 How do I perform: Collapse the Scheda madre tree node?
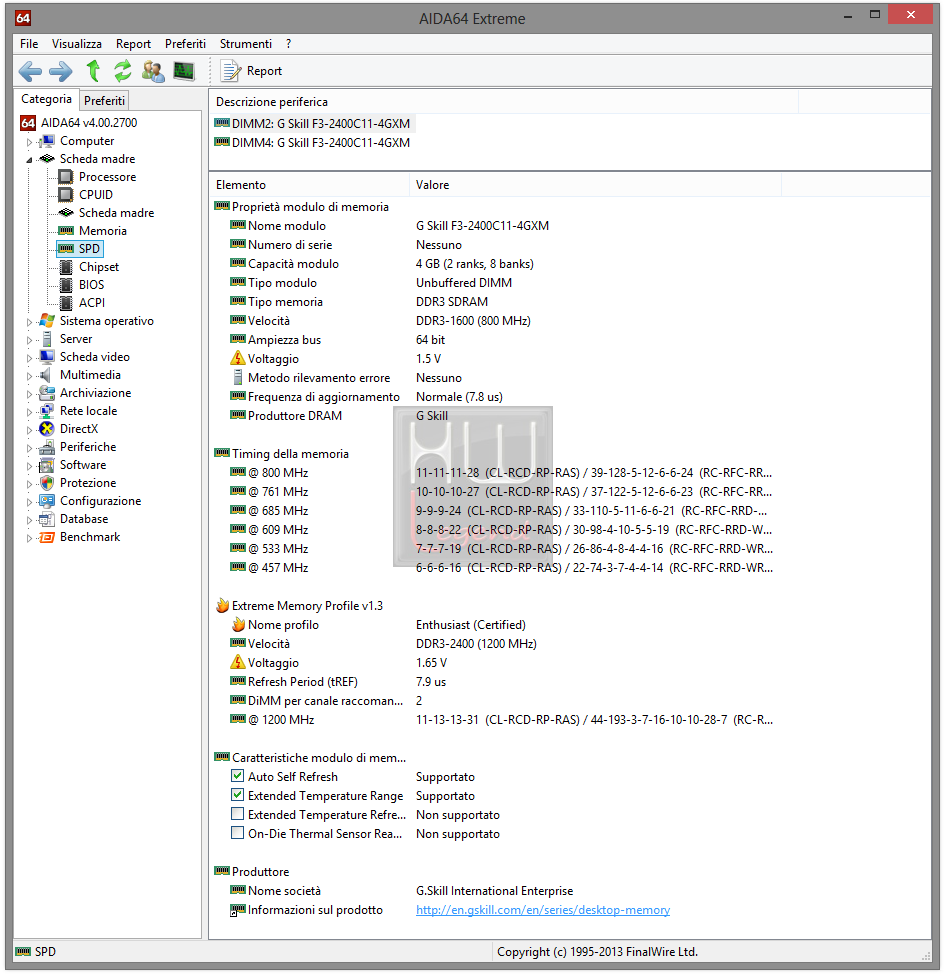coord(29,160)
